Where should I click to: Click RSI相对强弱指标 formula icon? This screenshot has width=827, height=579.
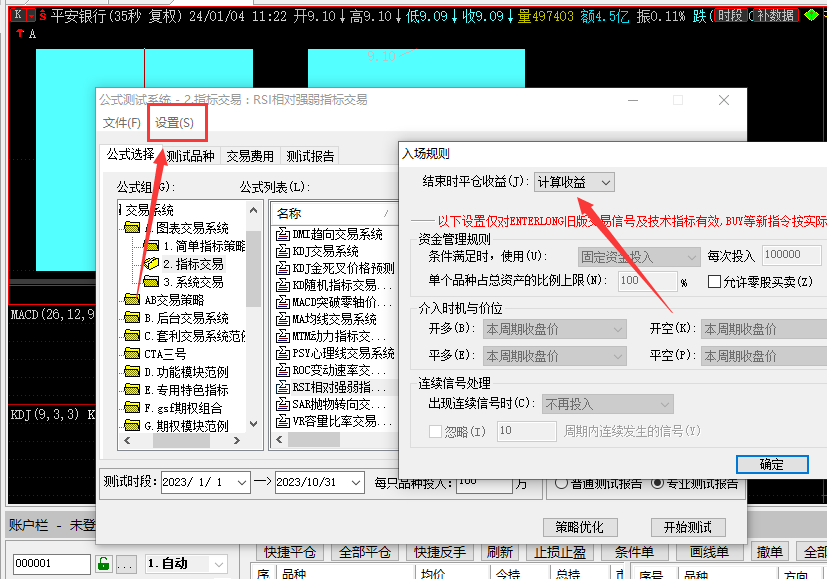pos(283,388)
